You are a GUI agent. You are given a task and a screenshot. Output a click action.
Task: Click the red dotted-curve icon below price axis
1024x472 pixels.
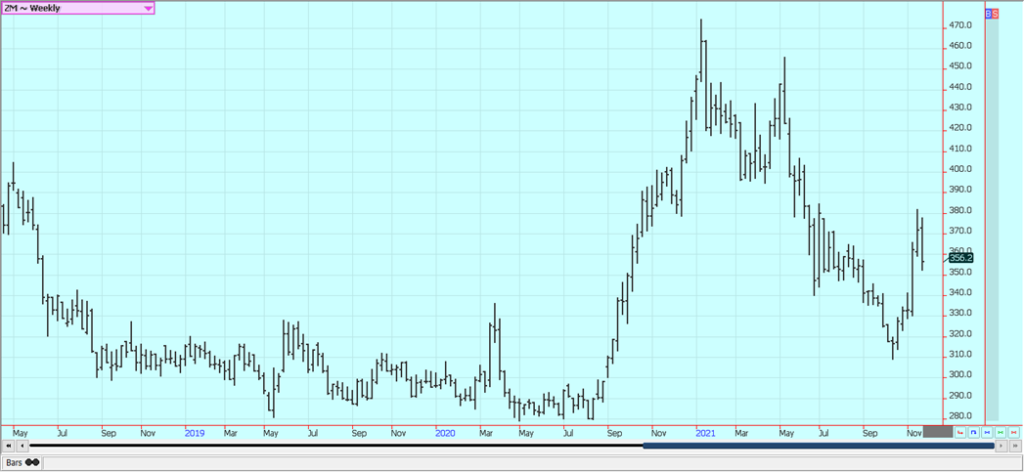(x=960, y=432)
